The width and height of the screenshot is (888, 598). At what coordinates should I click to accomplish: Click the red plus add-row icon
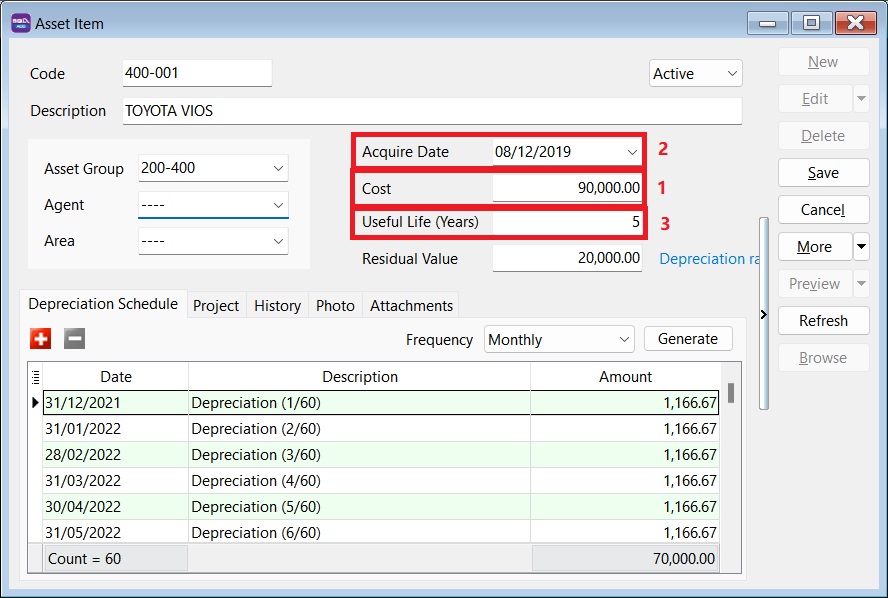pyautogui.click(x=41, y=339)
